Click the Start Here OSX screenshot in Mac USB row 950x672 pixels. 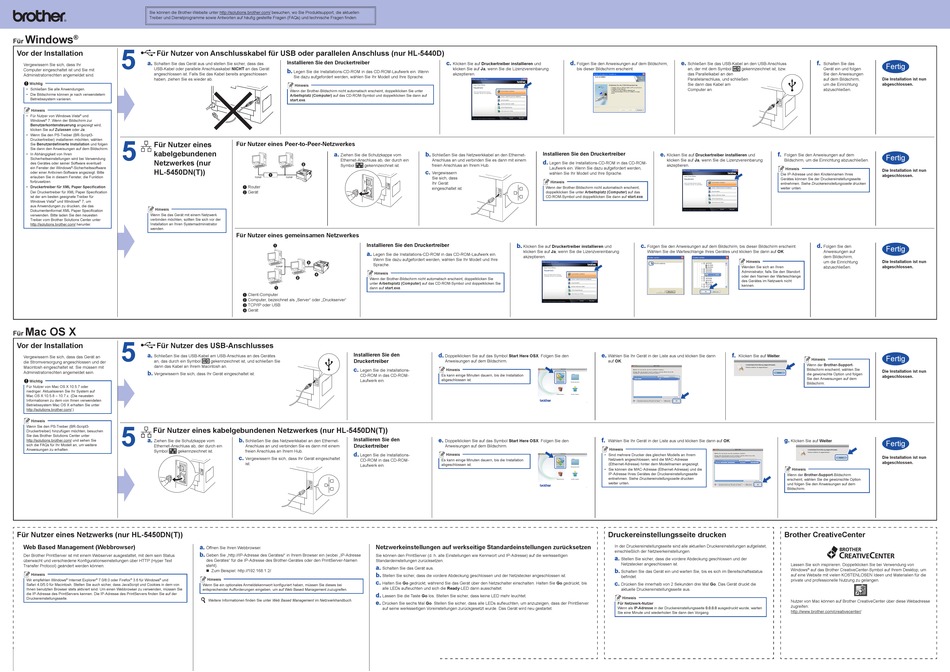[562, 384]
